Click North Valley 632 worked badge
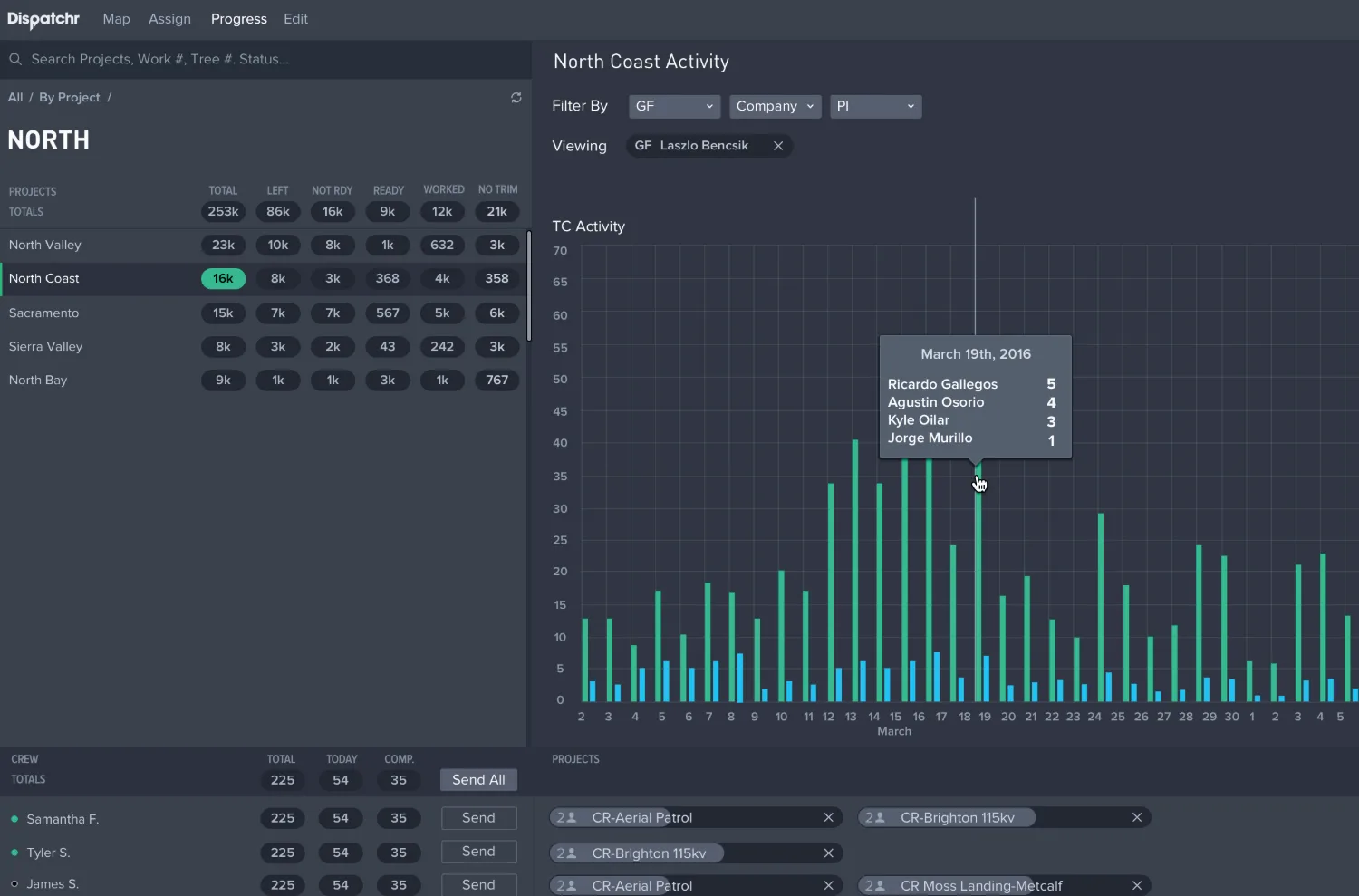This screenshot has width=1359, height=896. (442, 246)
